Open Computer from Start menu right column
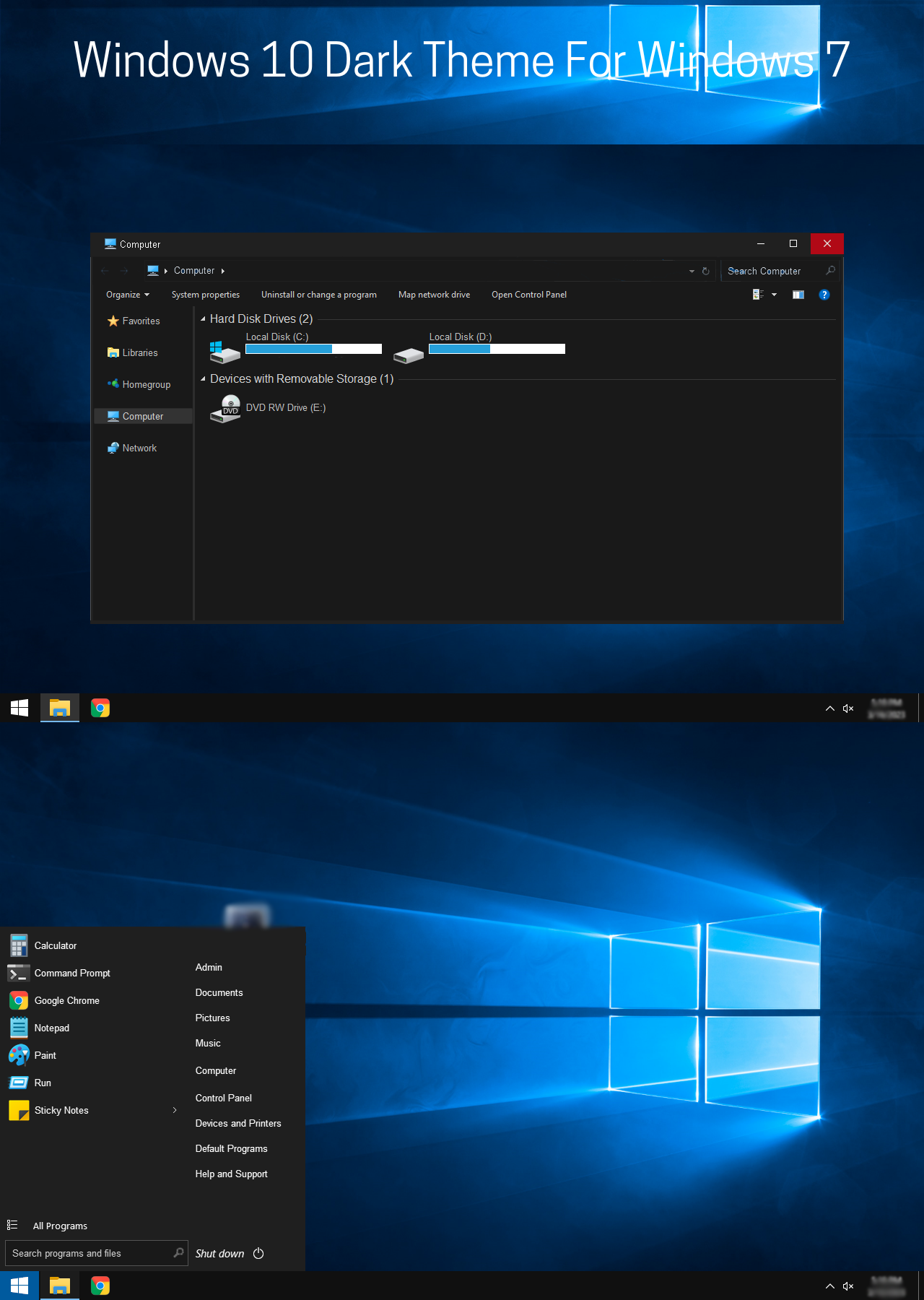This screenshot has height=1300, width=924. pos(215,1070)
